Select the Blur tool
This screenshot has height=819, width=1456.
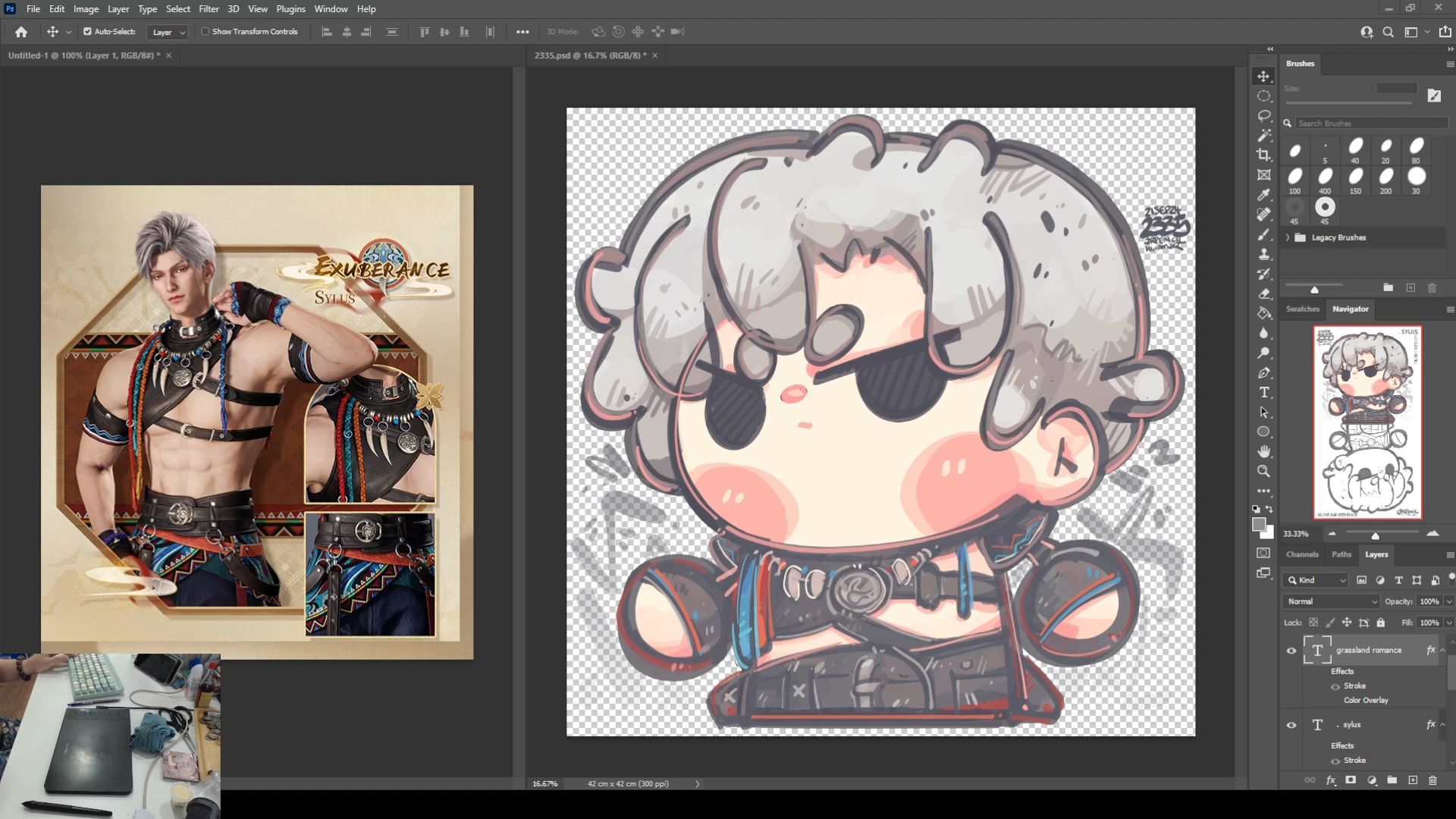(x=1263, y=333)
